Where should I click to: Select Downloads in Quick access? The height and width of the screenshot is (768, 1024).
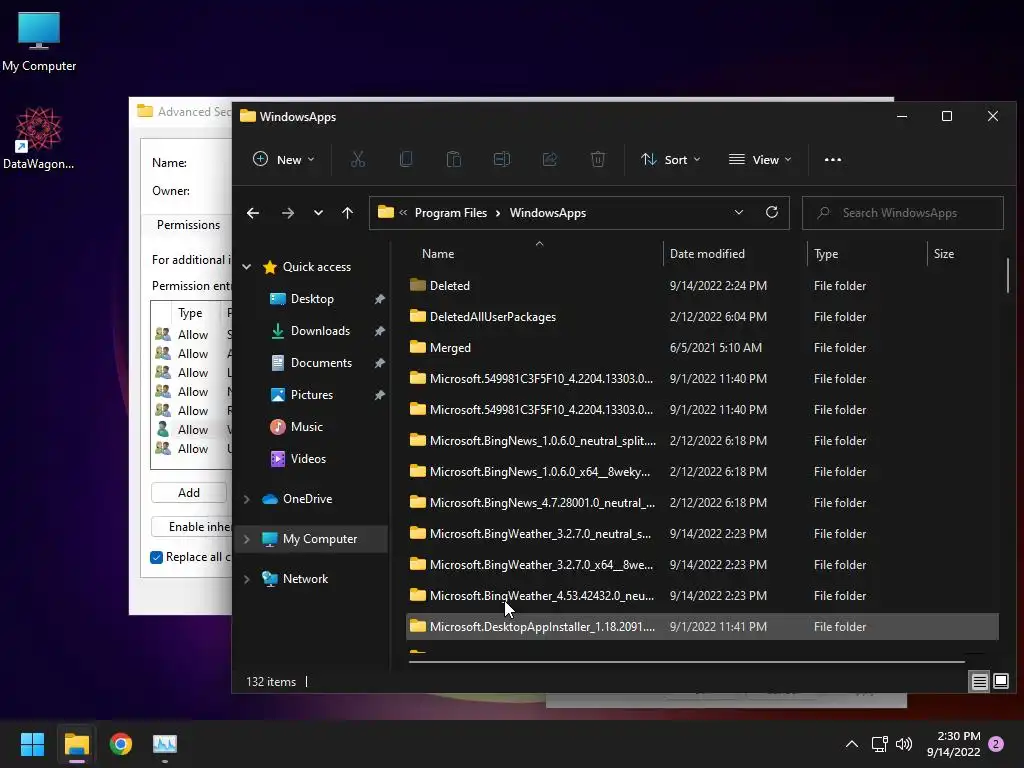point(320,331)
